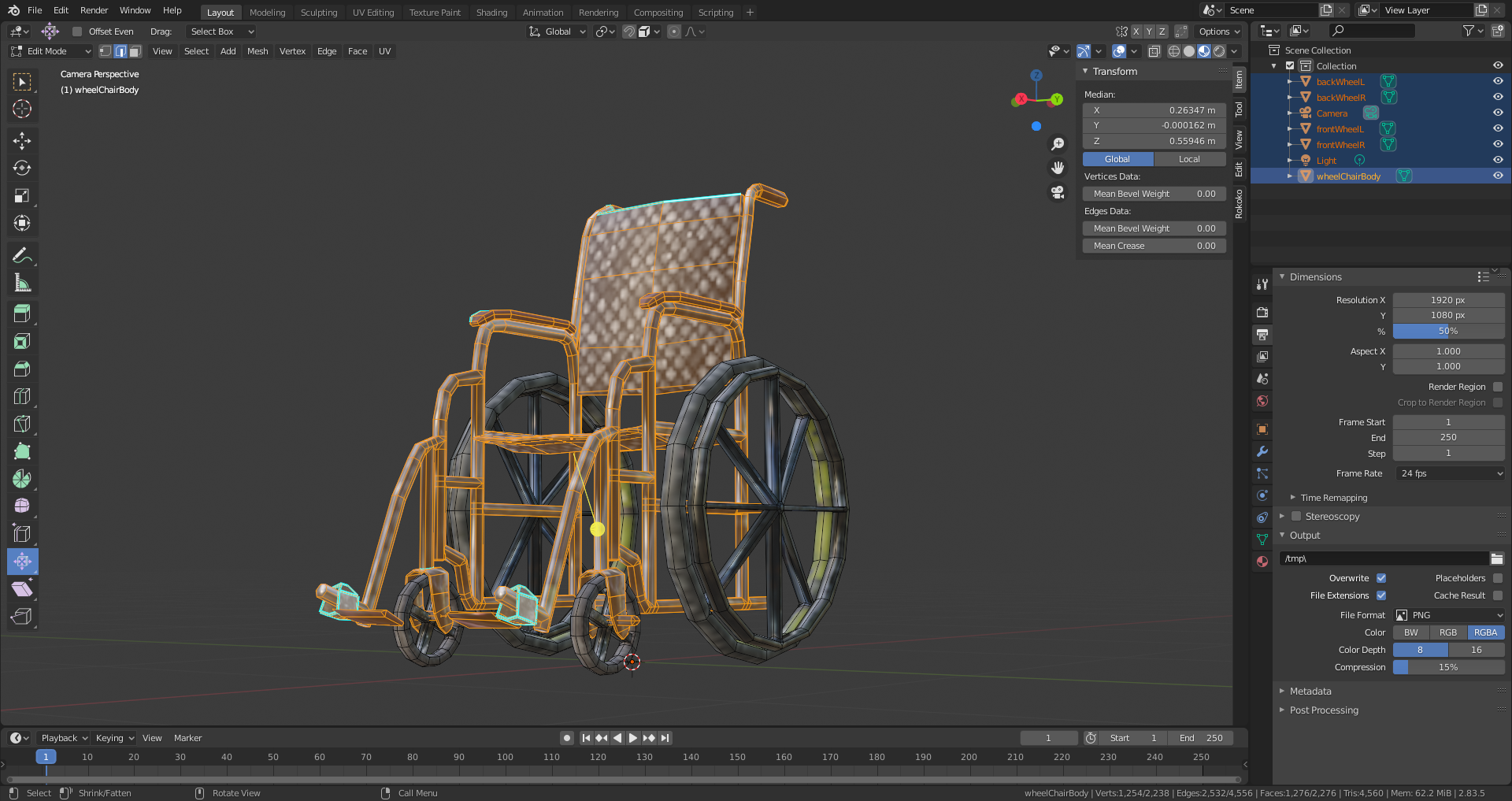Jump to the last frame of the timeline

pyautogui.click(x=665, y=738)
